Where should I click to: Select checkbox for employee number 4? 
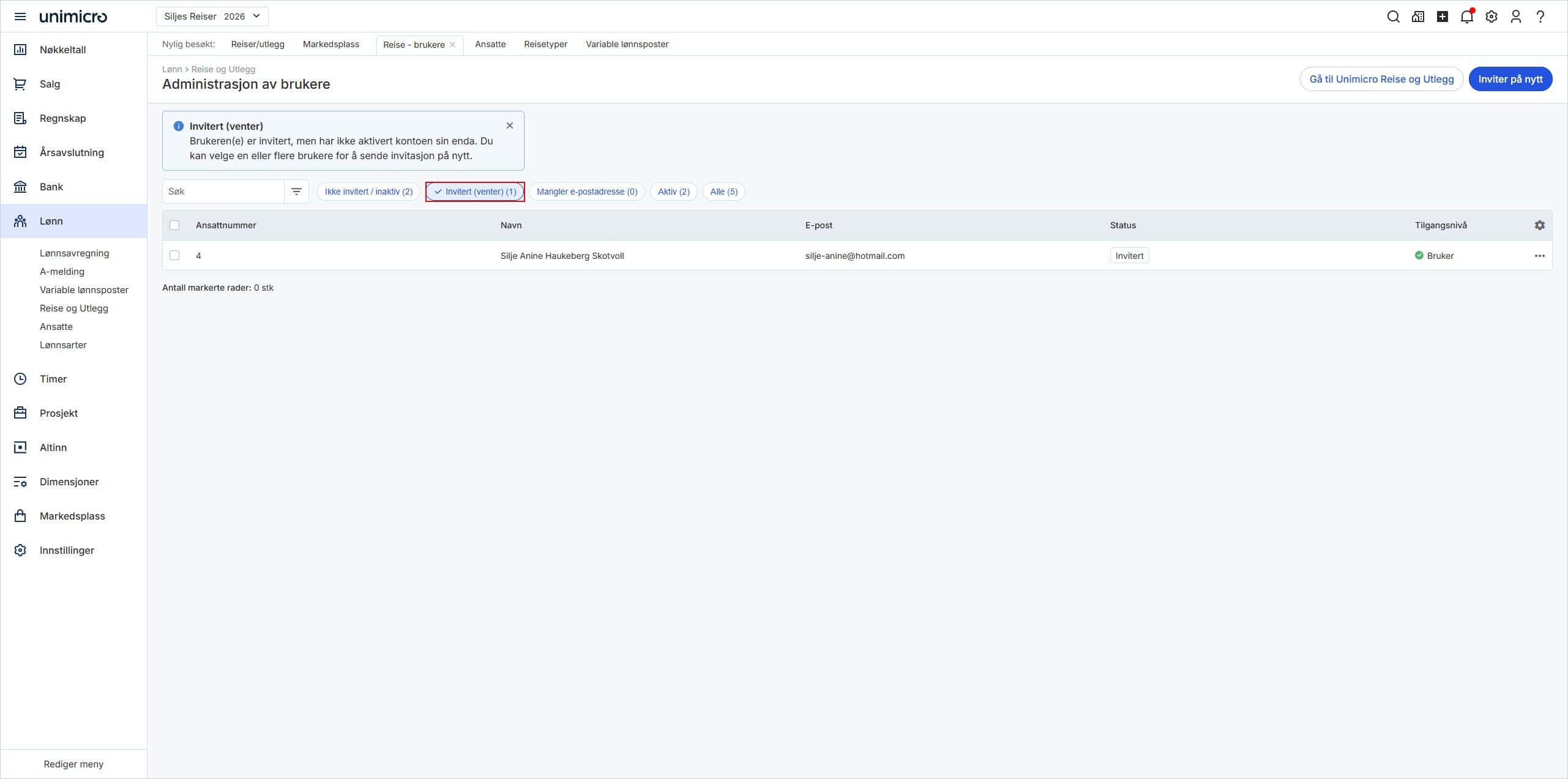click(174, 255)
